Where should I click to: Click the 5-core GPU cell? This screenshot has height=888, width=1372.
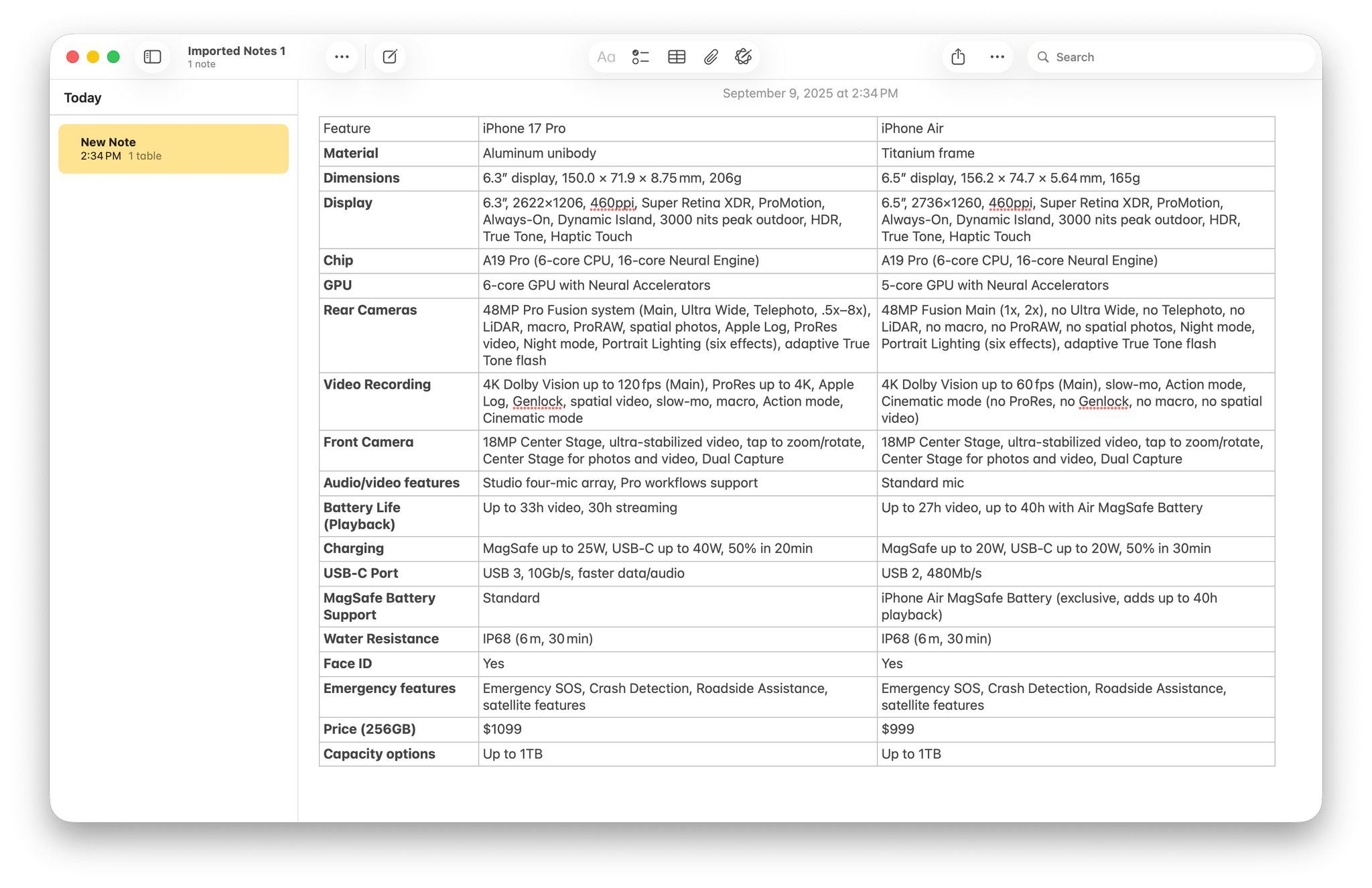[1076, 286]
